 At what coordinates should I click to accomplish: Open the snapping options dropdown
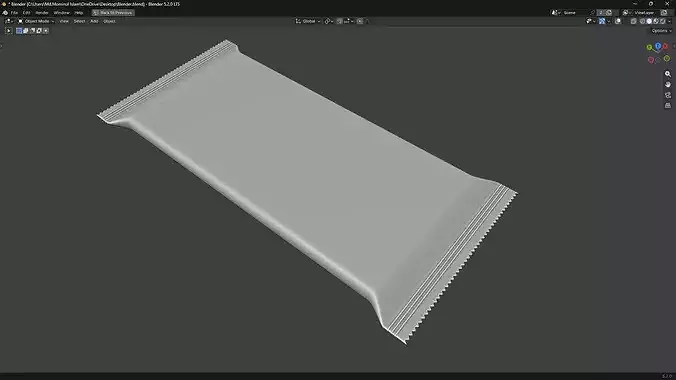[x=348, y=21]
